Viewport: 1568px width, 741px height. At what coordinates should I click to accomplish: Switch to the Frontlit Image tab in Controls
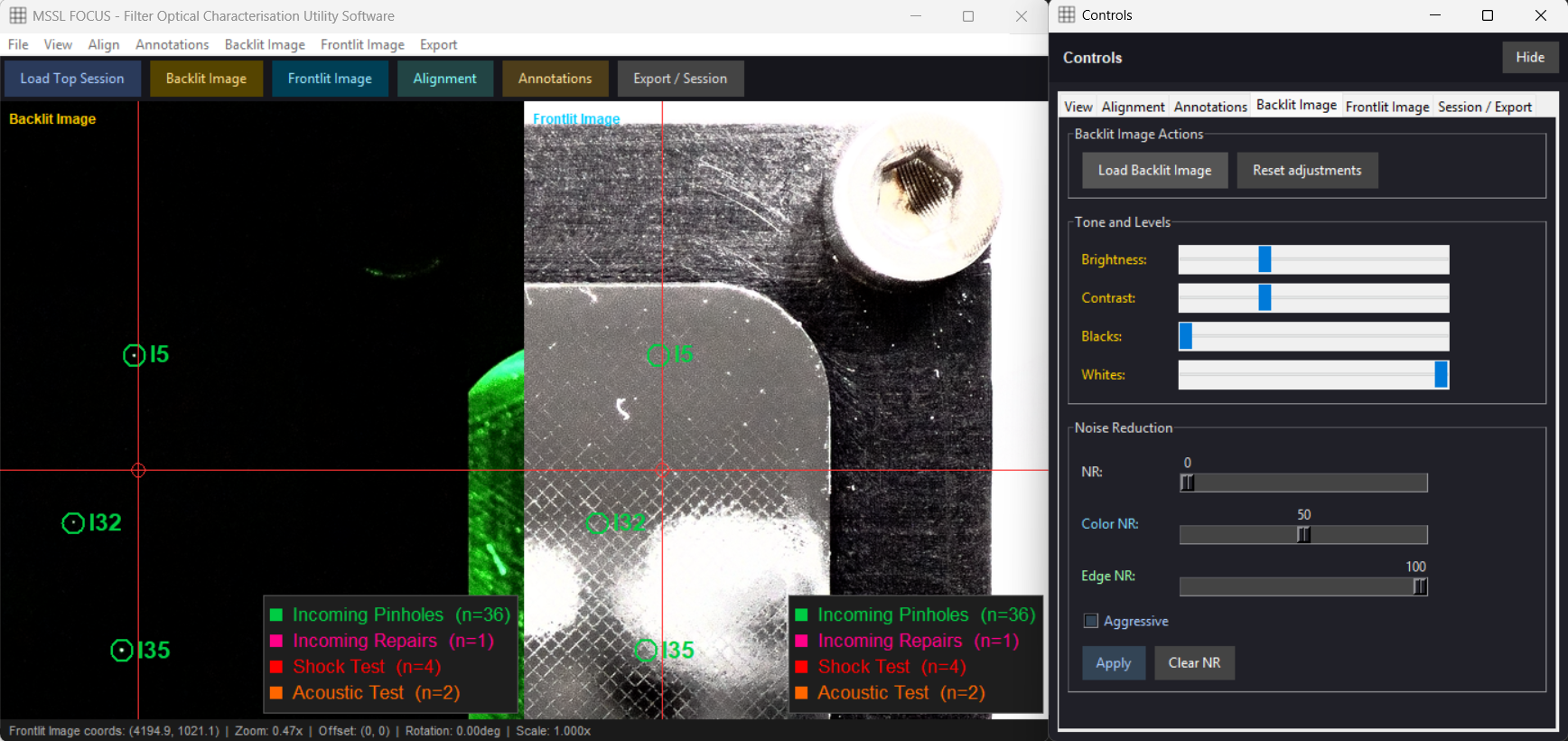pyautogui.click(x=1386, y=107)
